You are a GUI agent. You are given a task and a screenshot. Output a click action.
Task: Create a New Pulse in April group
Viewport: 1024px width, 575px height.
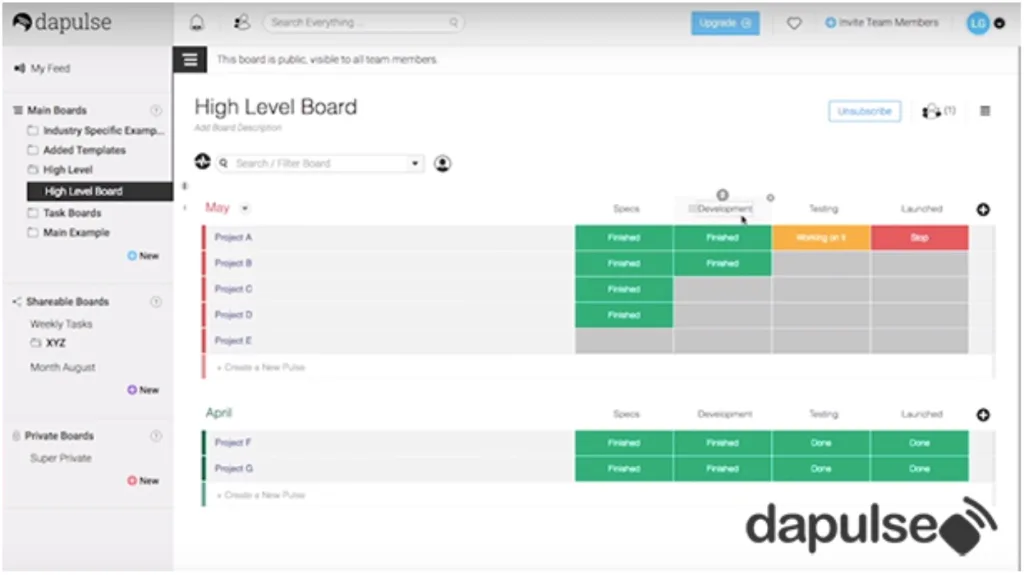pos(261,495)
